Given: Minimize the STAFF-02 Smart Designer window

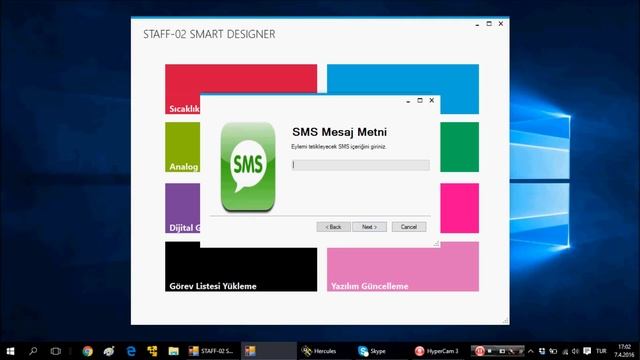Looking at the screenshot, I should point(477,24).
